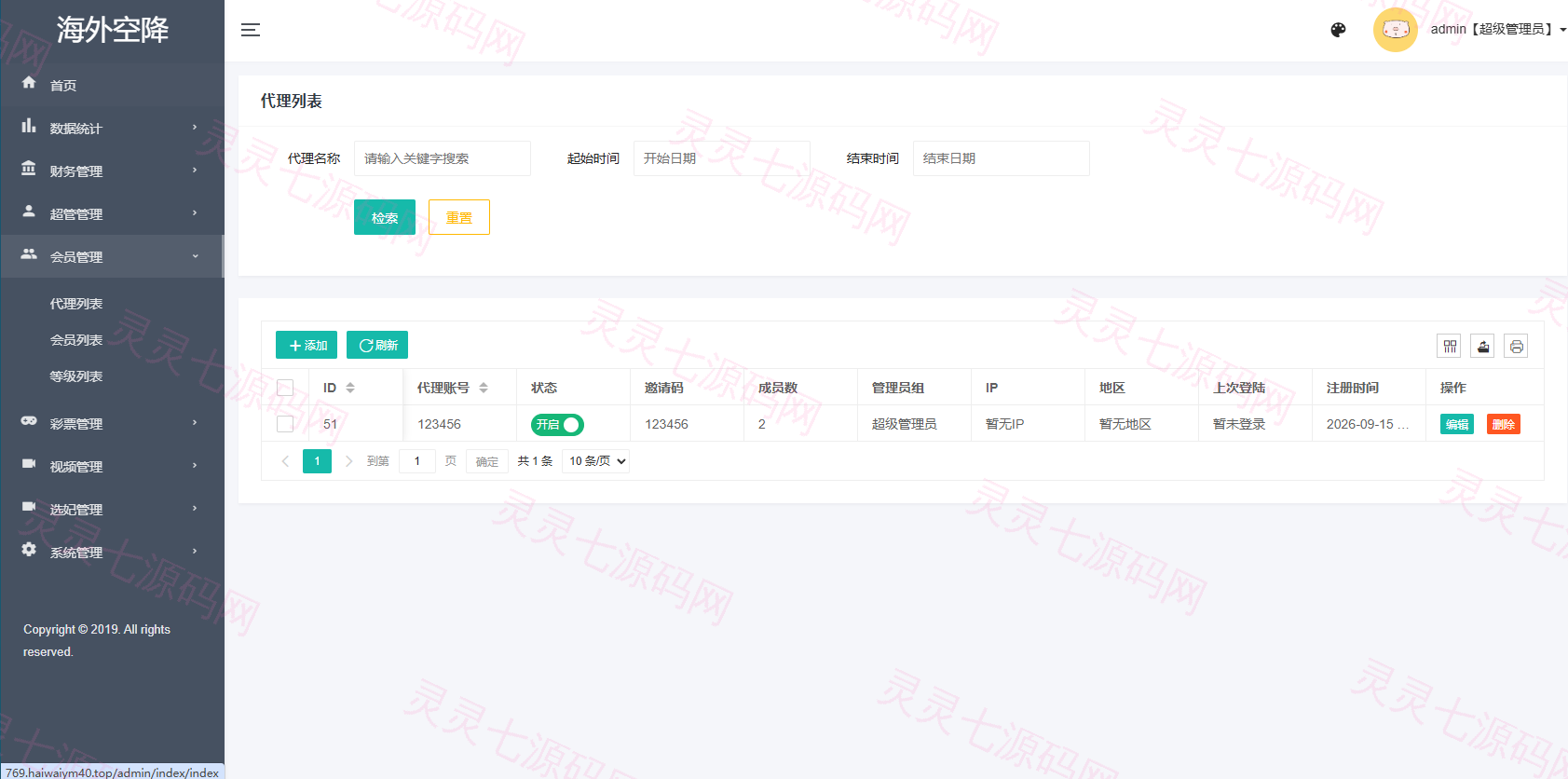This screenshot has width=1568, height=779.
Task: Collapse the 会员管理 menu chevron
Action: tap(195, 256)
